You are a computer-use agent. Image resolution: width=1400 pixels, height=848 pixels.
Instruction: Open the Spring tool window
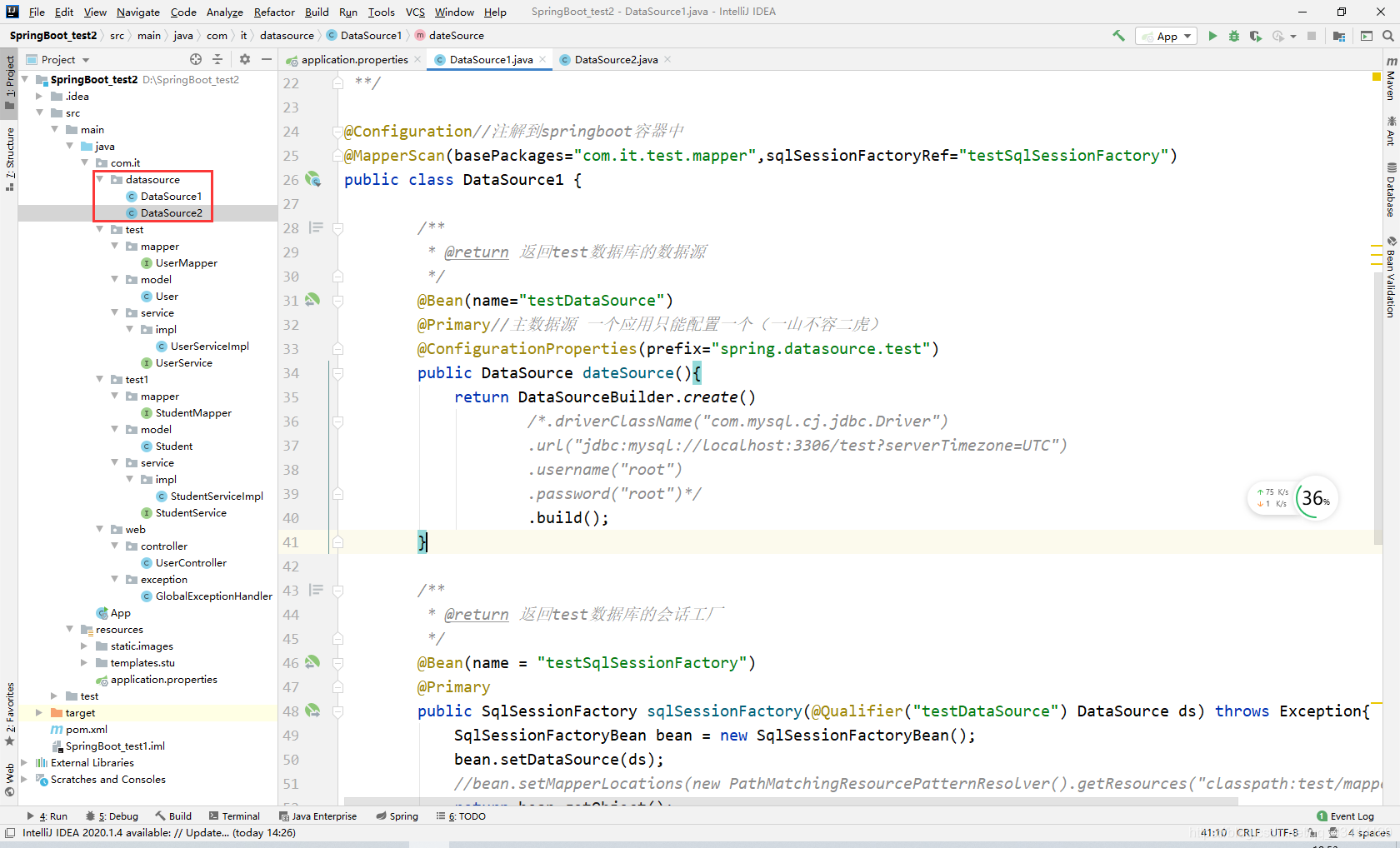[x=397, y=816]
